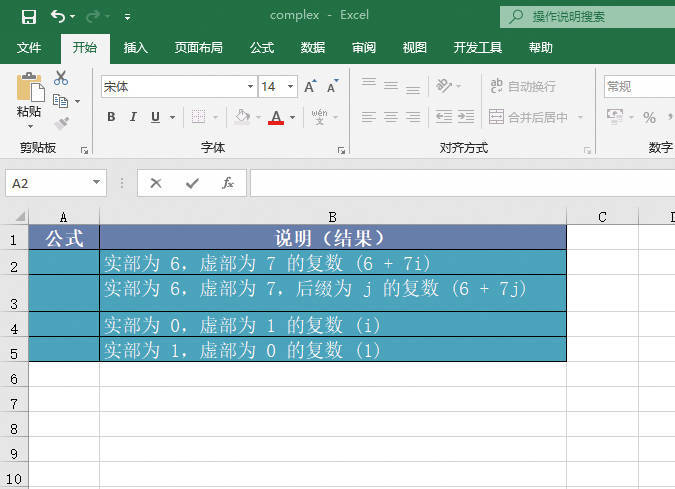Click the Cut scissors icon

pos(61,78)
